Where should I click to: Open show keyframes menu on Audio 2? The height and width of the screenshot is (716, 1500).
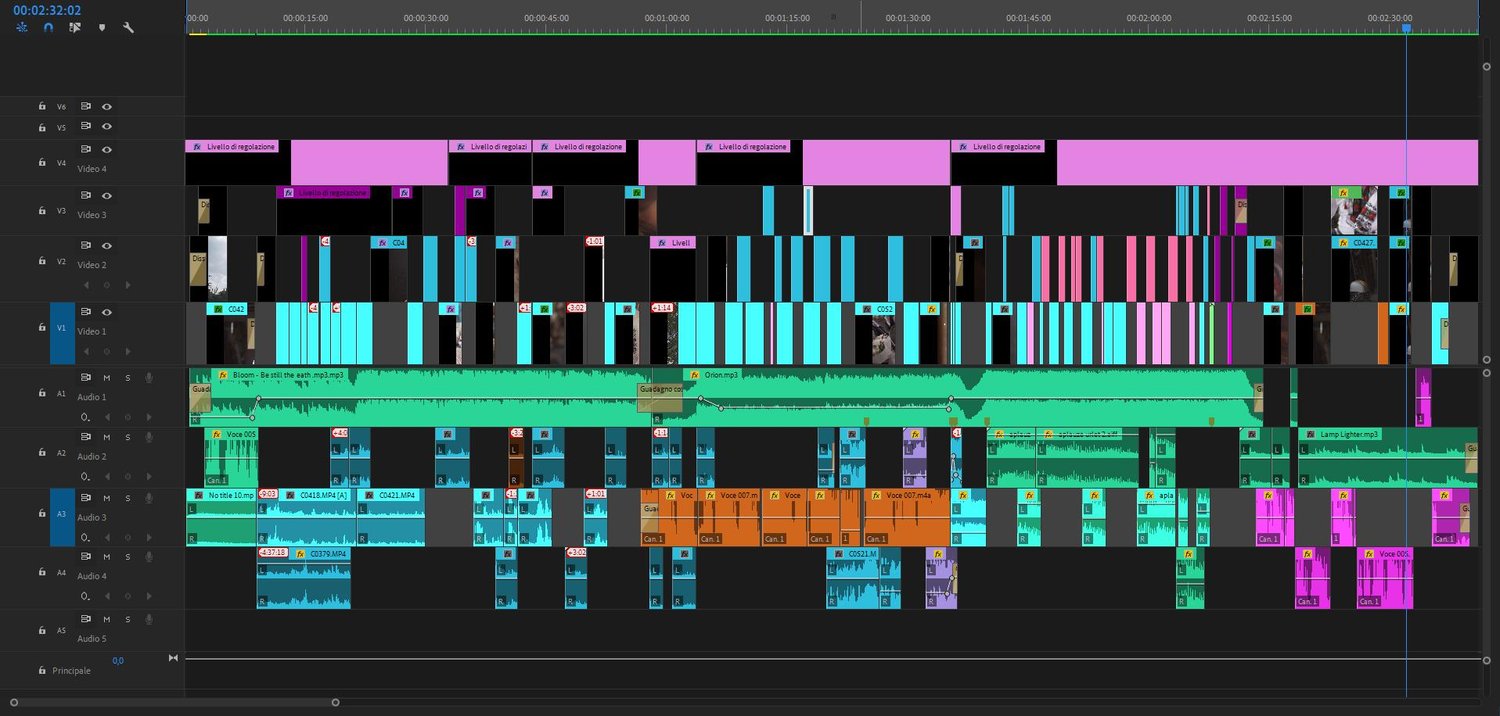point(86,476)
